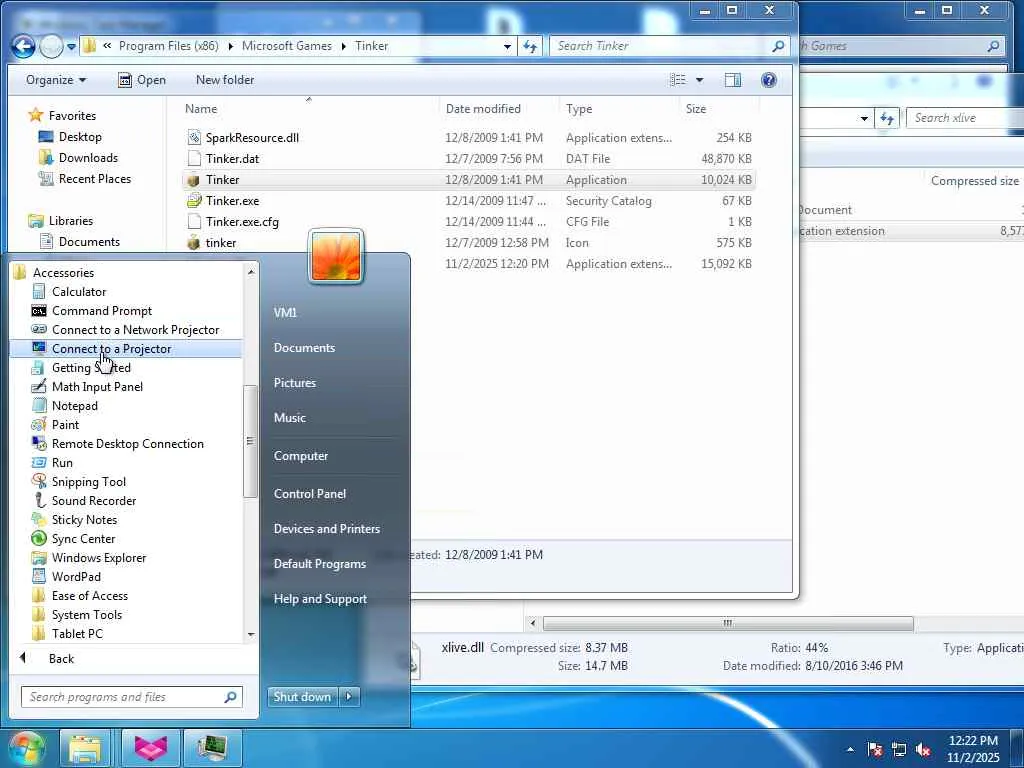Open the Run dialog entry
Screen dimensions: 1024x768
coord(62,462)
